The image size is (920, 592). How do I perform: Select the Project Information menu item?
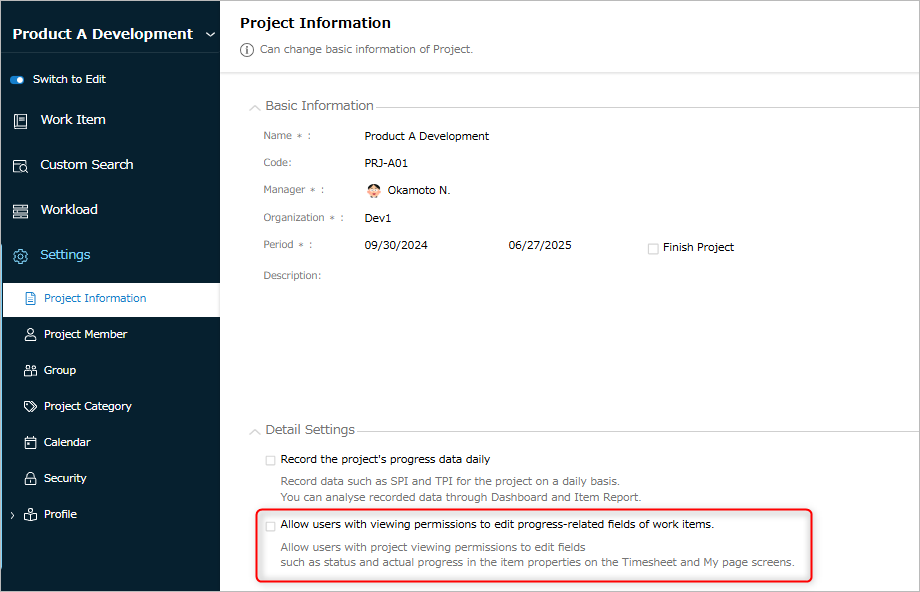[x=111, y=299]
